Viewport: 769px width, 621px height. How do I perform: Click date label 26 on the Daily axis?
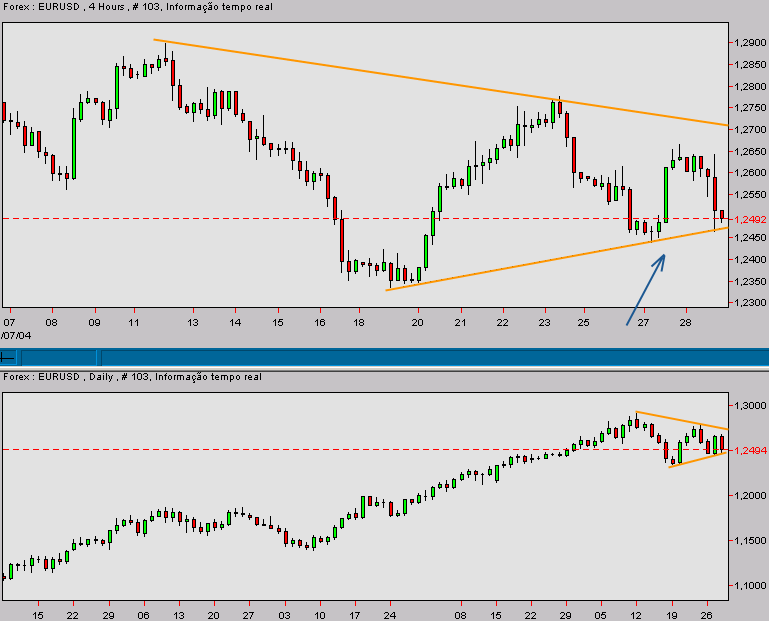point(706,615)
